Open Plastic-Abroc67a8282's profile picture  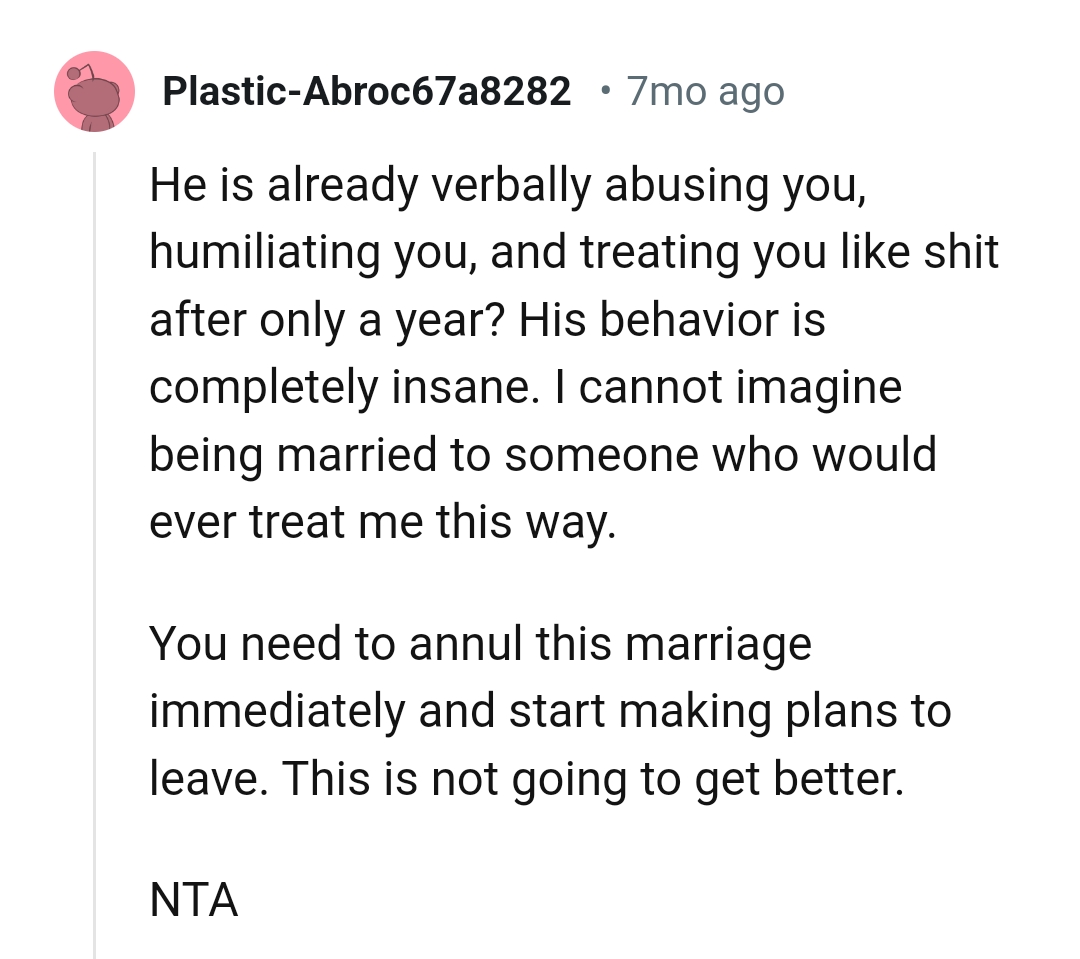click(x=94, y=91)
